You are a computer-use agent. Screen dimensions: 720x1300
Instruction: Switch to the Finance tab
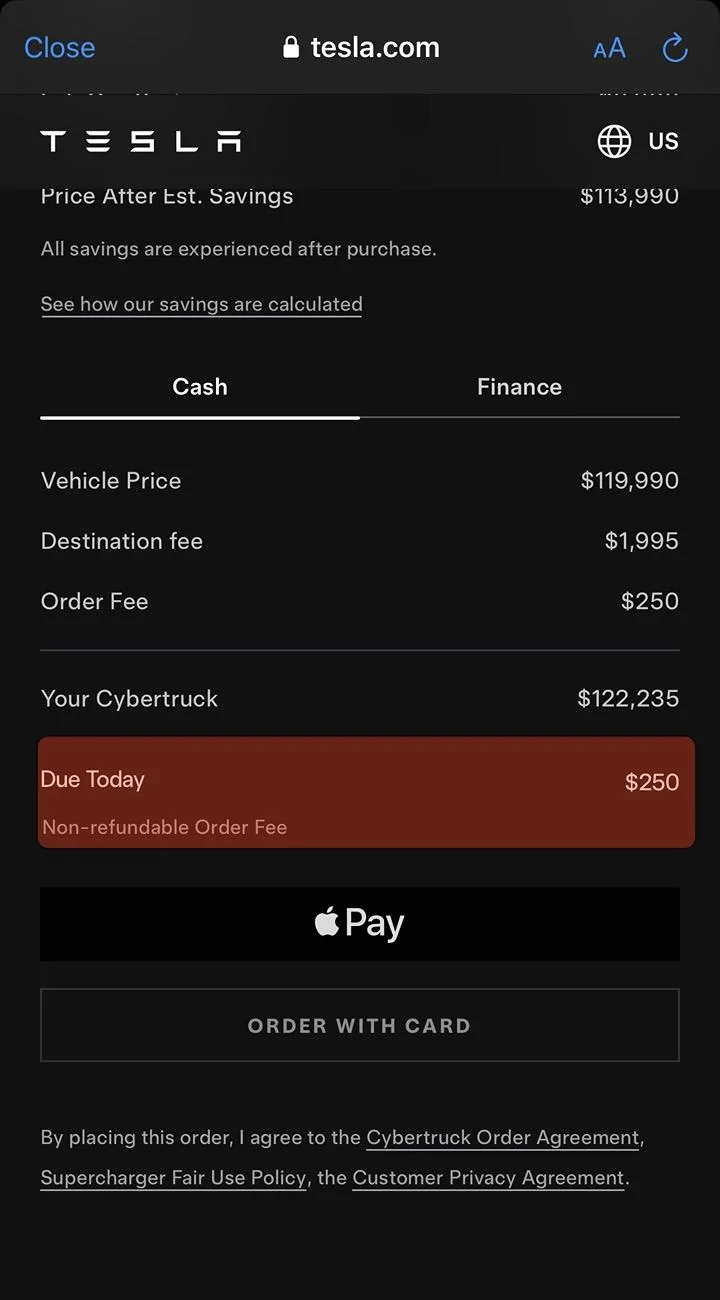coord(519,387)
